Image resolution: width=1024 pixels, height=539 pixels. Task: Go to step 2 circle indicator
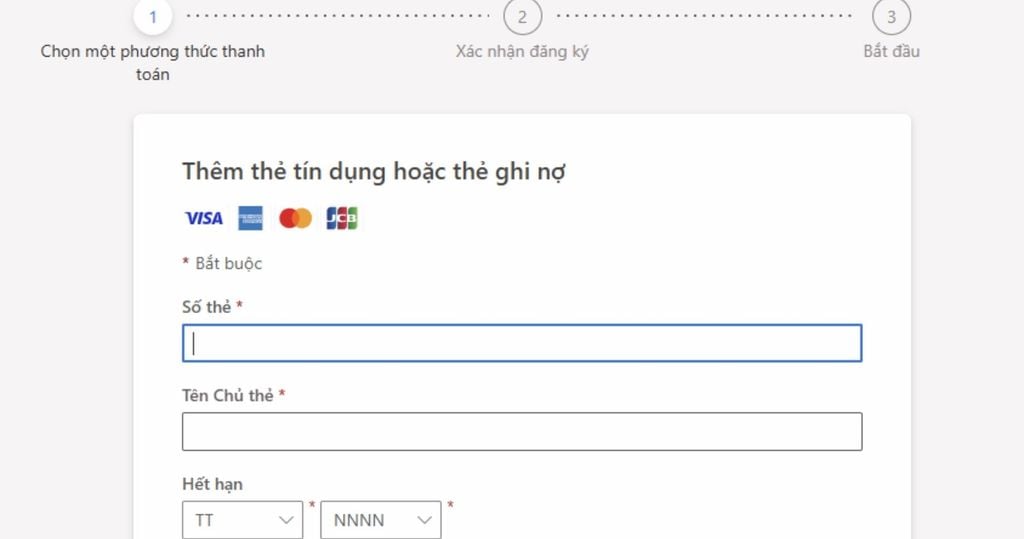(522, 17)
